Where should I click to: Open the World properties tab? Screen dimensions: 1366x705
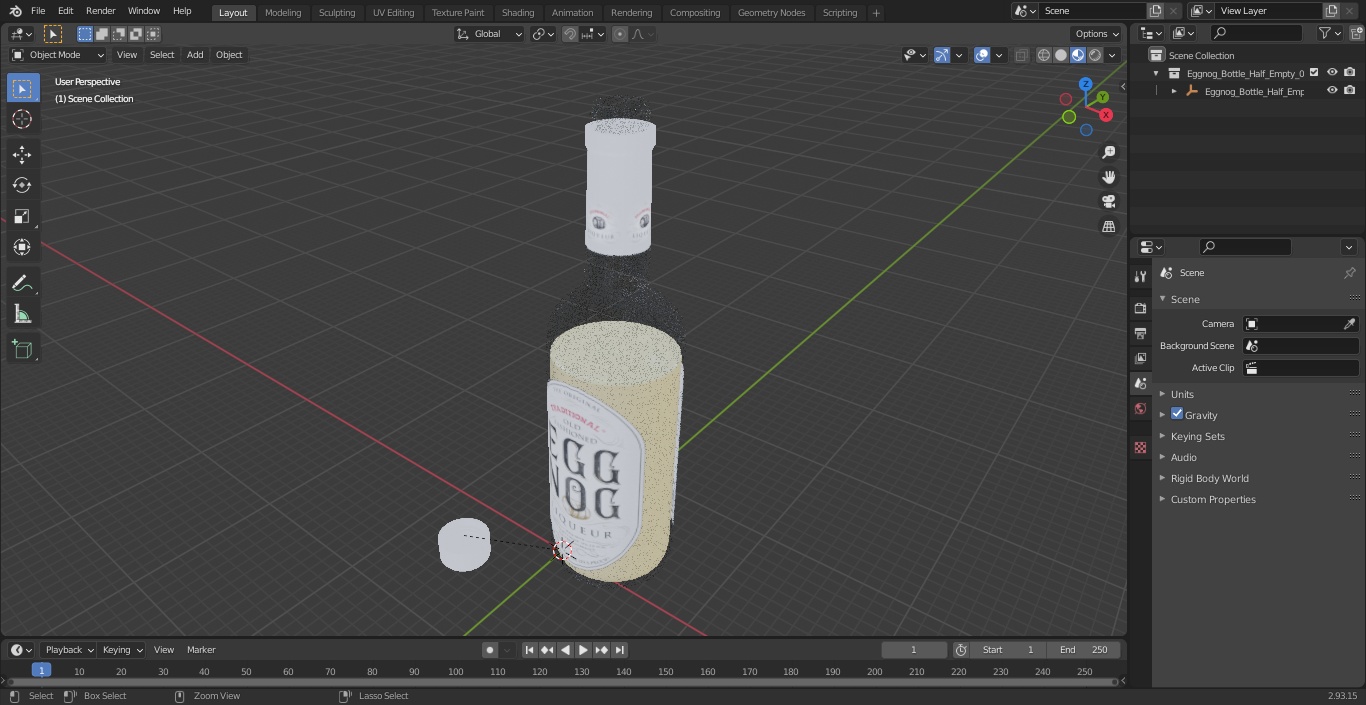[x=1140, y=408]
